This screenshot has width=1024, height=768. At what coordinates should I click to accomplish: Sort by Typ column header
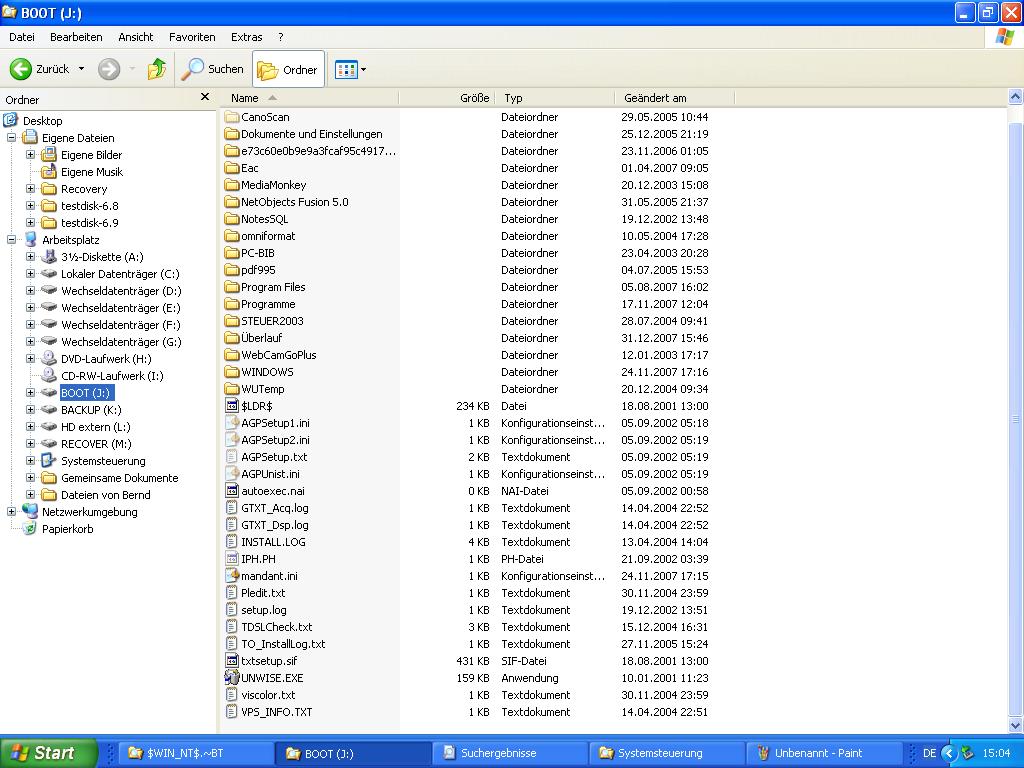click(555, 98)
